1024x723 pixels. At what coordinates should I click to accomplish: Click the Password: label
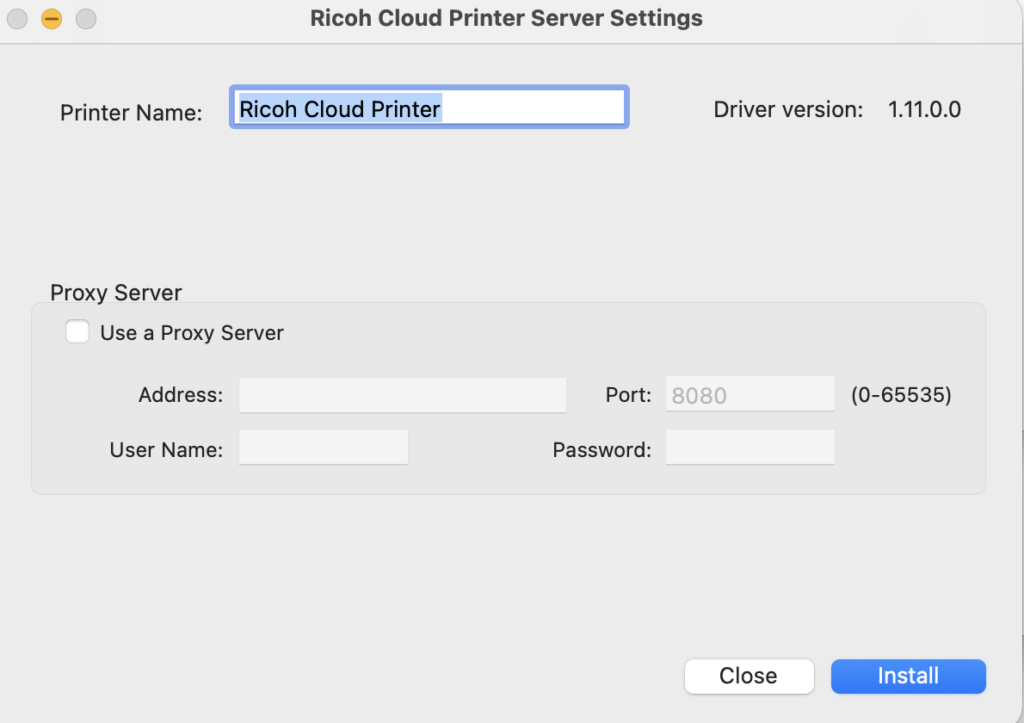602,450
